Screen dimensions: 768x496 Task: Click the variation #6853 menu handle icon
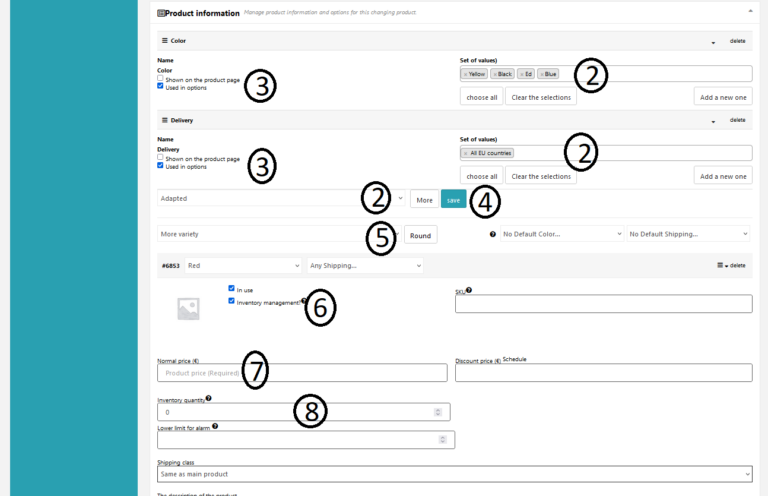[720, 265]
